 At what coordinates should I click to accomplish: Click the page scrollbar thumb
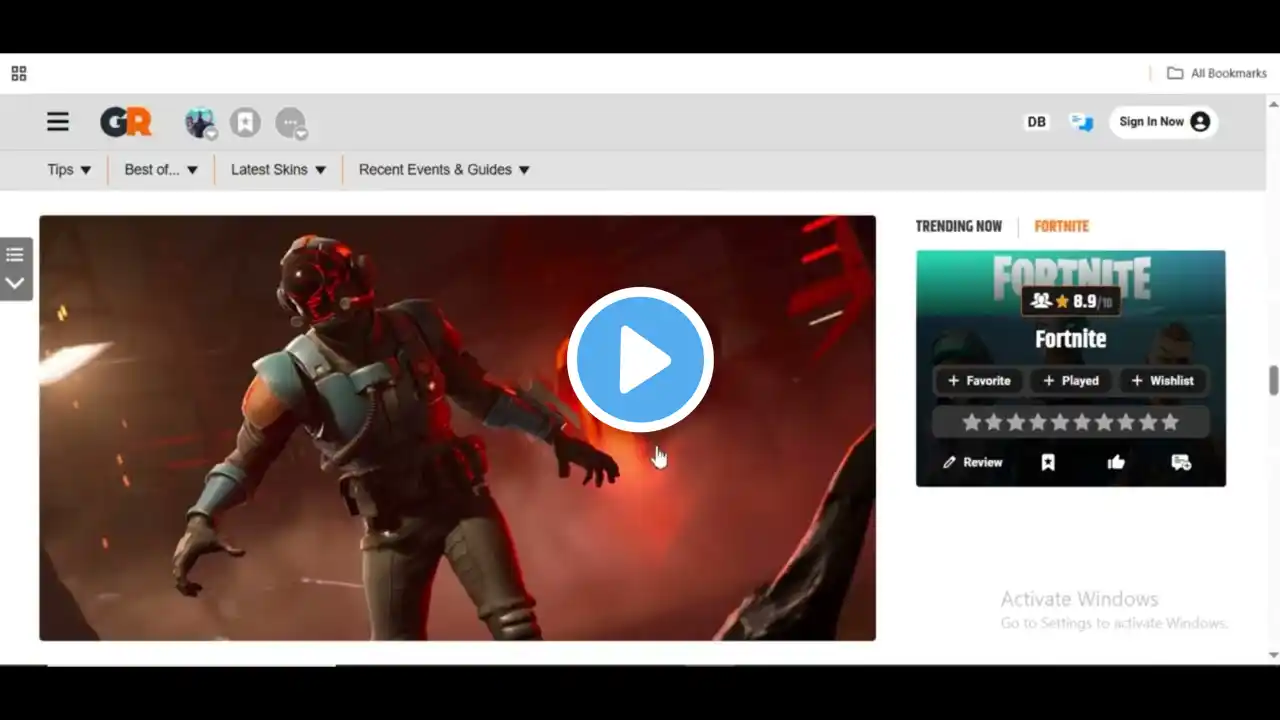click(x=1274, y=380)
